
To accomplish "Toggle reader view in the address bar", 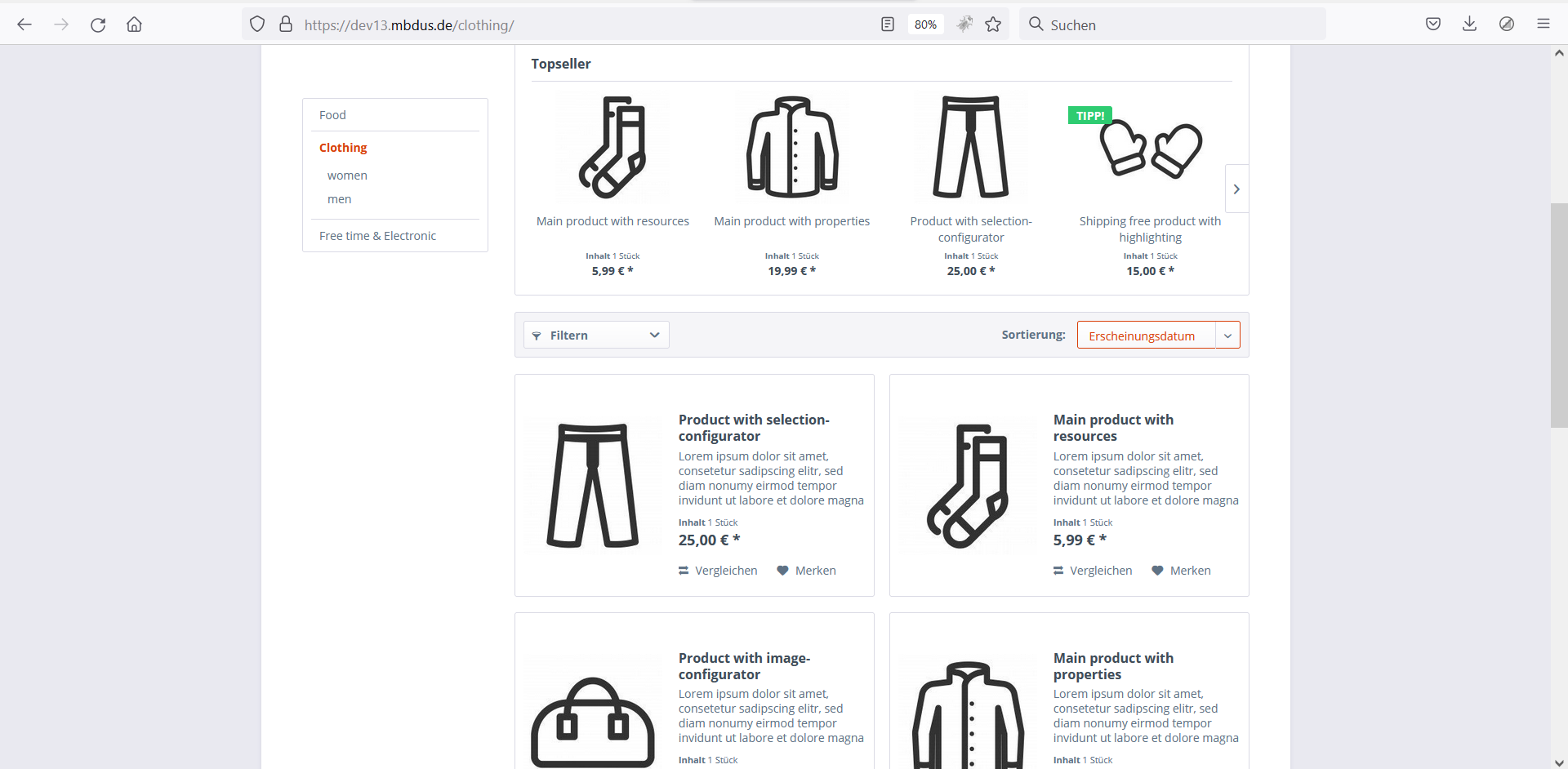I will pos(888,24).
